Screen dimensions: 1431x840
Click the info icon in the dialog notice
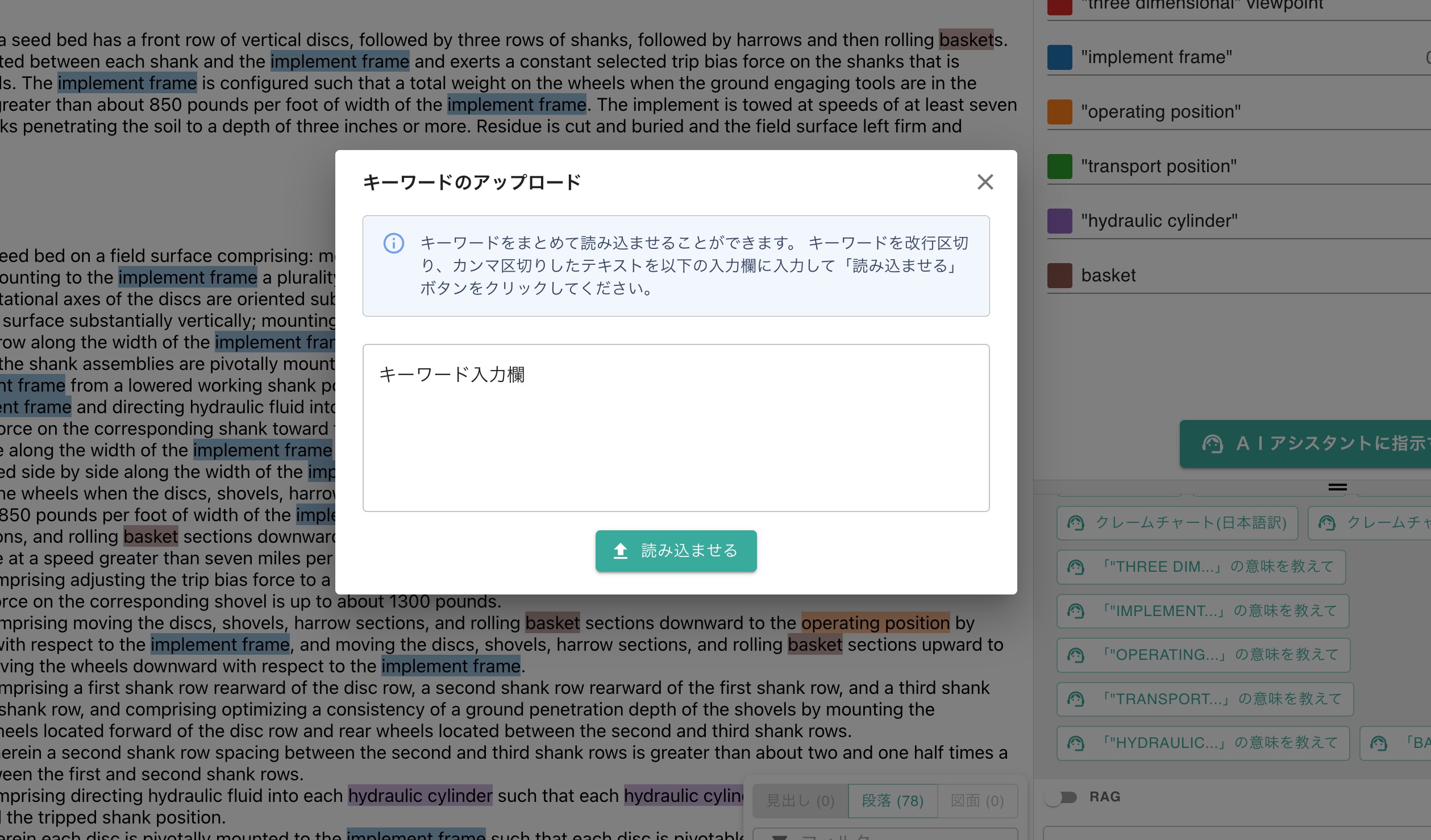click(x=393, y=243)
